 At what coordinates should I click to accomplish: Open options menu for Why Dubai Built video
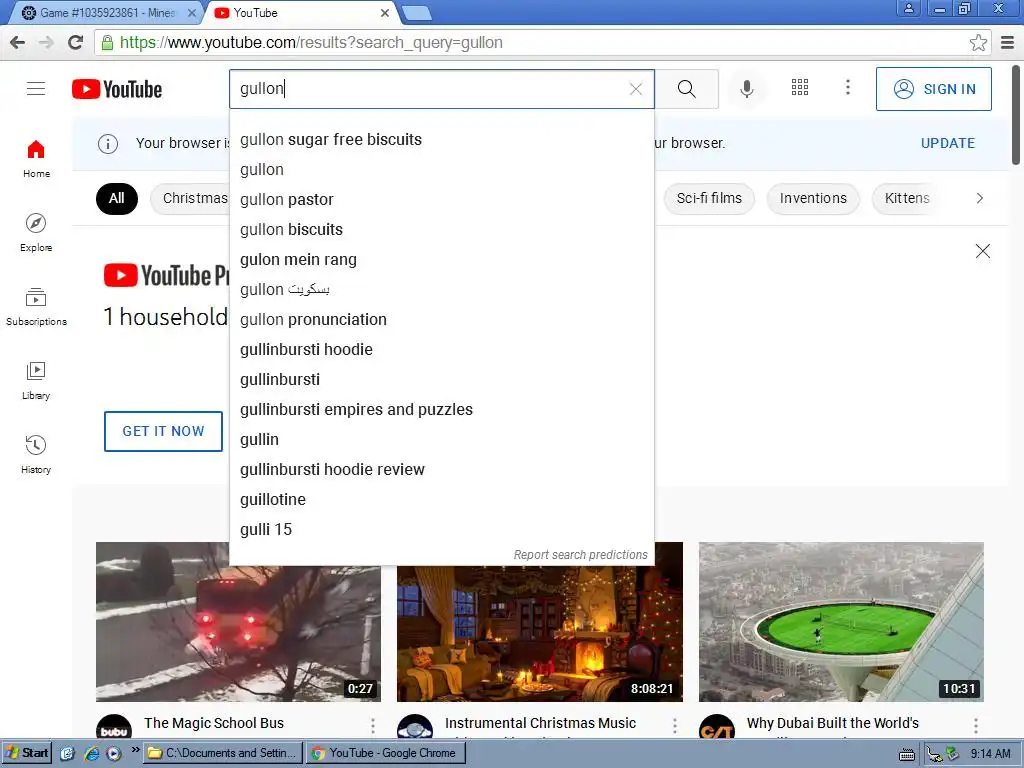pos(976,725)
